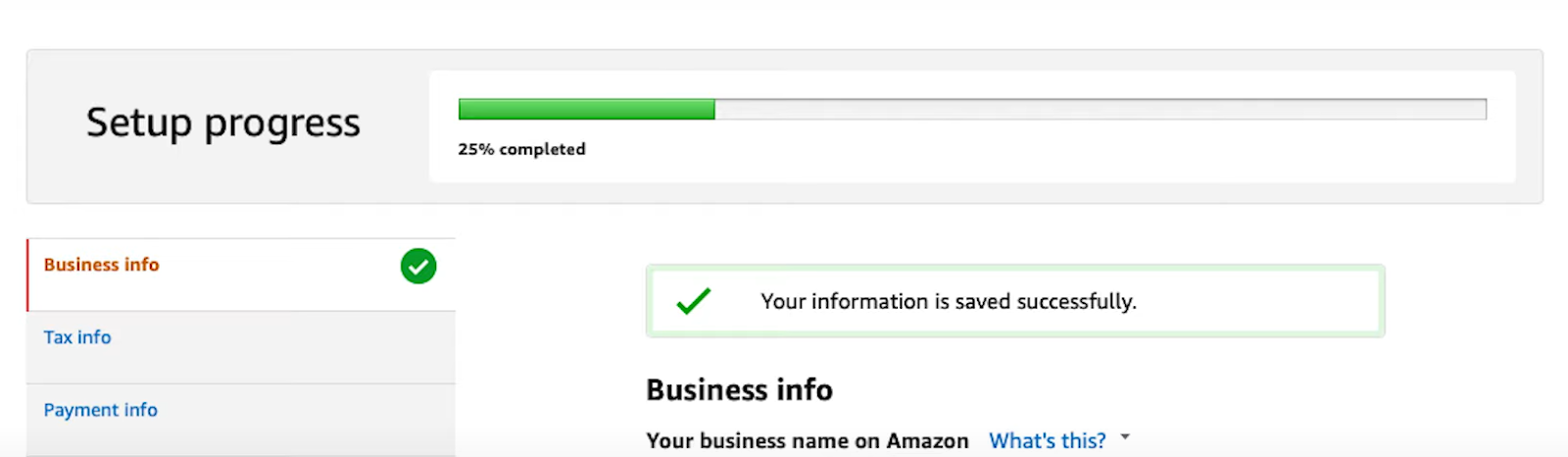Open the "What's this?" help link
Screen dimensions: 1568x457
[1047, 440]
